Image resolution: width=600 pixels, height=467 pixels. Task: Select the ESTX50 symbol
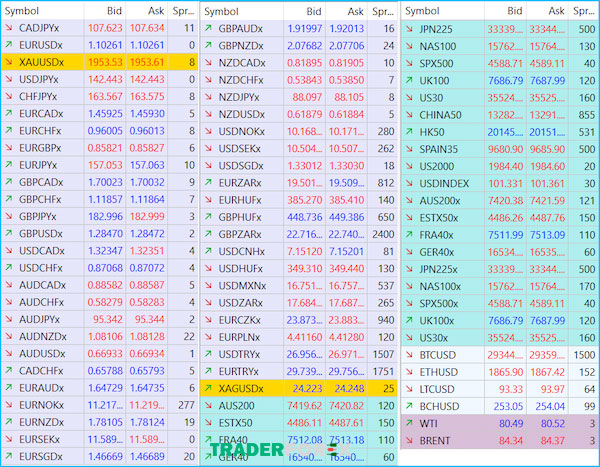[235, 423]
